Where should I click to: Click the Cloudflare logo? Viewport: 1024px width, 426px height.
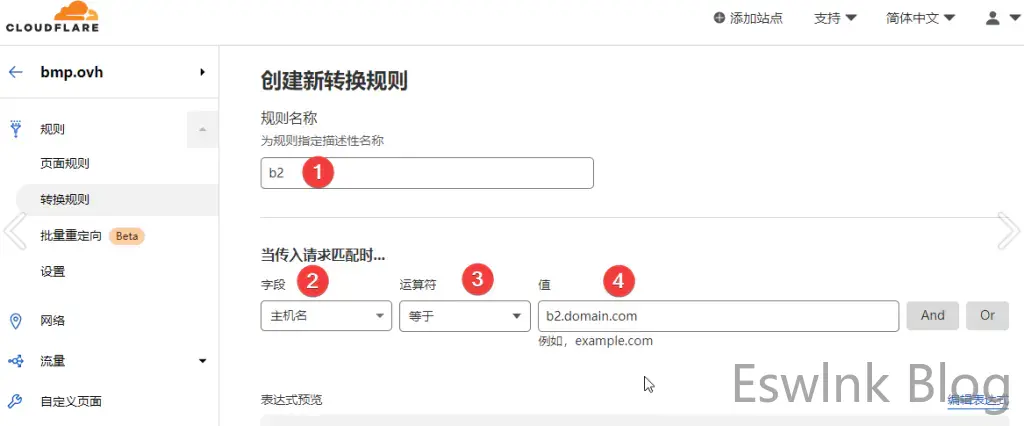click(x=53, y=18)
